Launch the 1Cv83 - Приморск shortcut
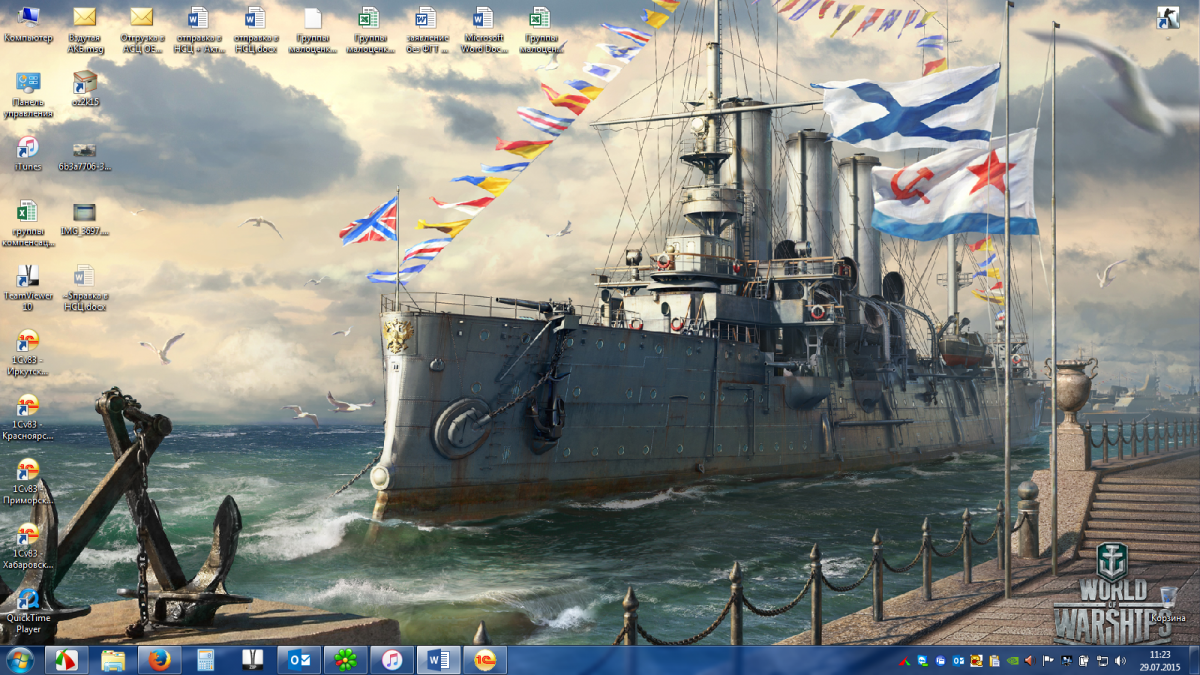The height and width of the screenshot is (675, 1200). click(28, 482)
